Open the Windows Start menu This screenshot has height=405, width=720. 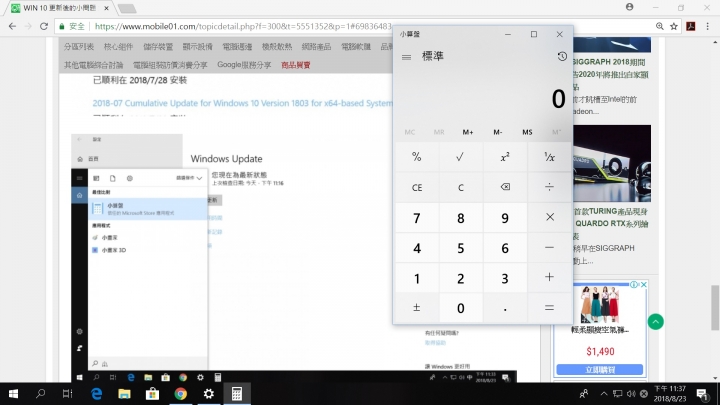pos(13,394)
